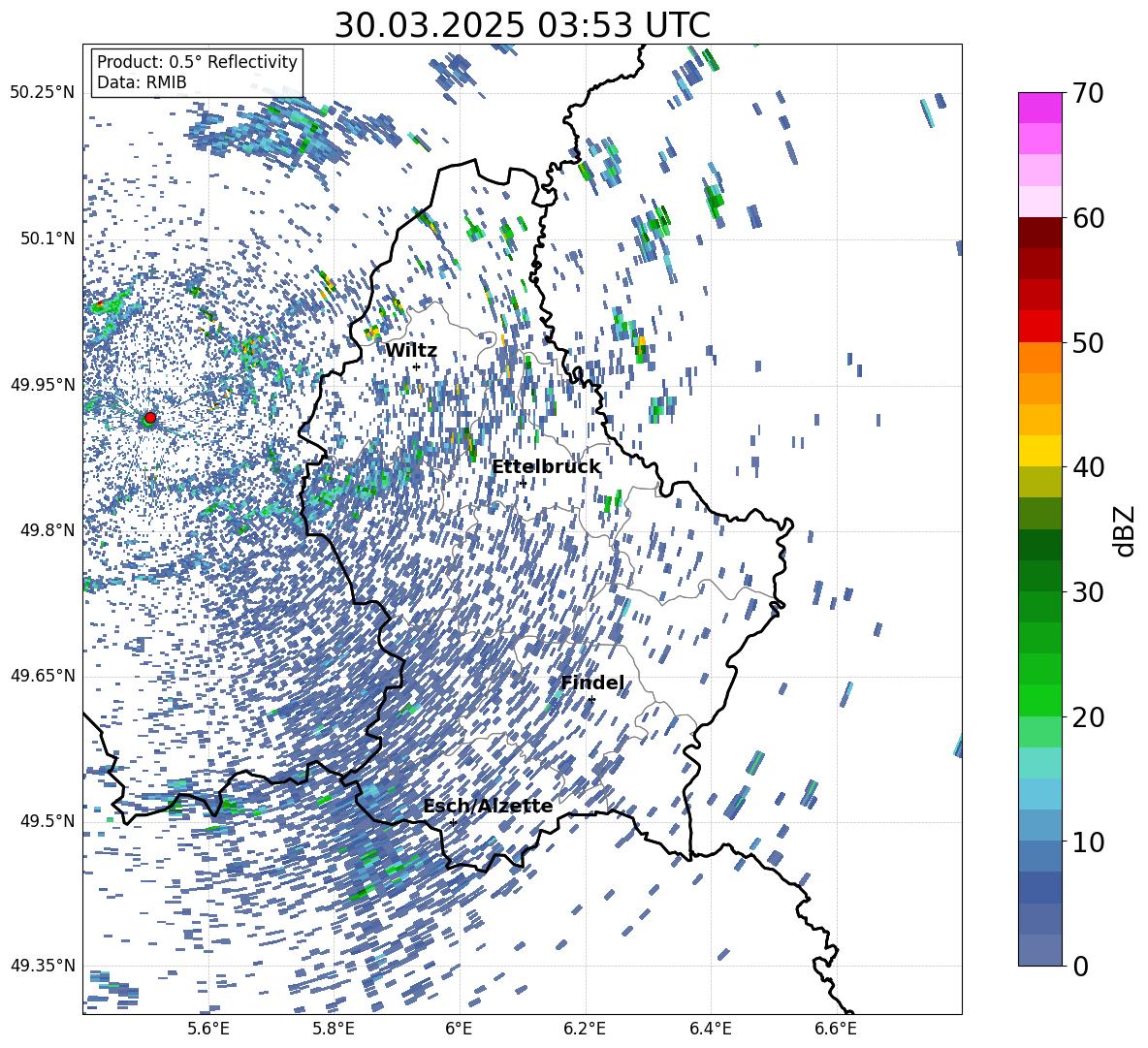Click the 6.2°E longitude label
1148x1048 pixels.
(585, 1029)
